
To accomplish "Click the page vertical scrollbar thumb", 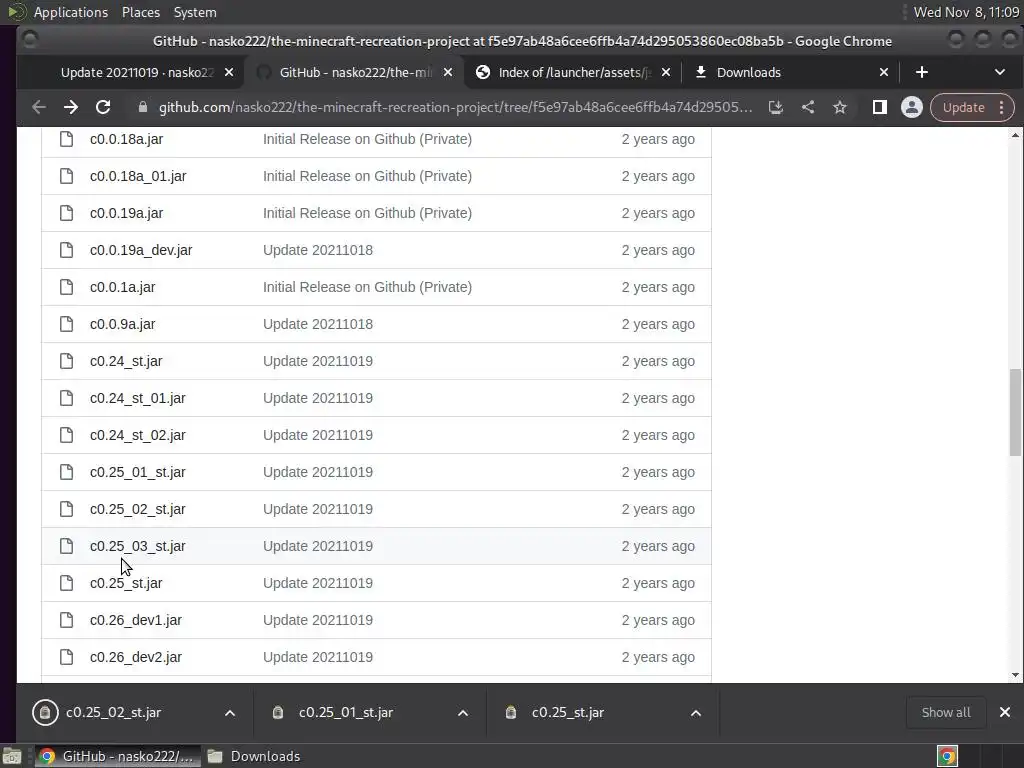I will (1015, 413).
